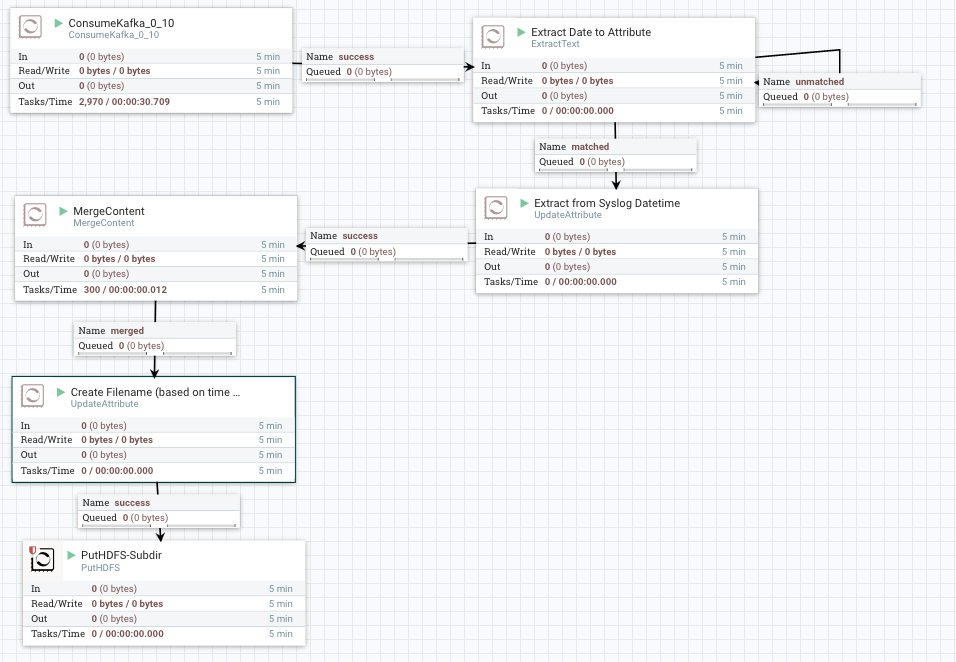The height and width of the screenshot is (662, 956).
Task: Click the red restricted shield on PutHDFS-Subdir
Action: (x=33, y=550)
